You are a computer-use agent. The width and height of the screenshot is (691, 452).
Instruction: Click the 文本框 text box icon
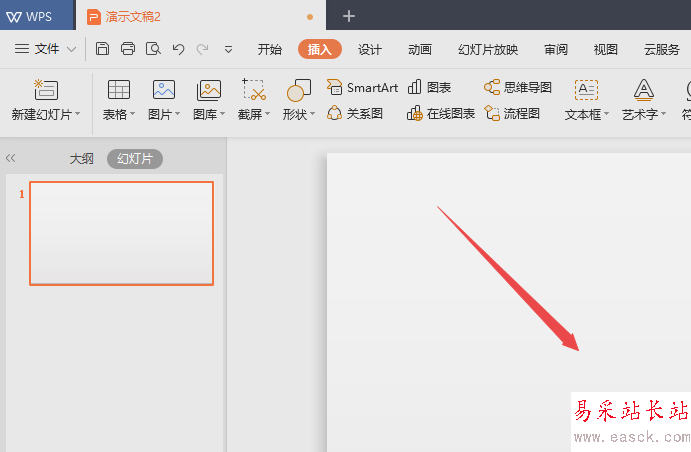point(586,89)
